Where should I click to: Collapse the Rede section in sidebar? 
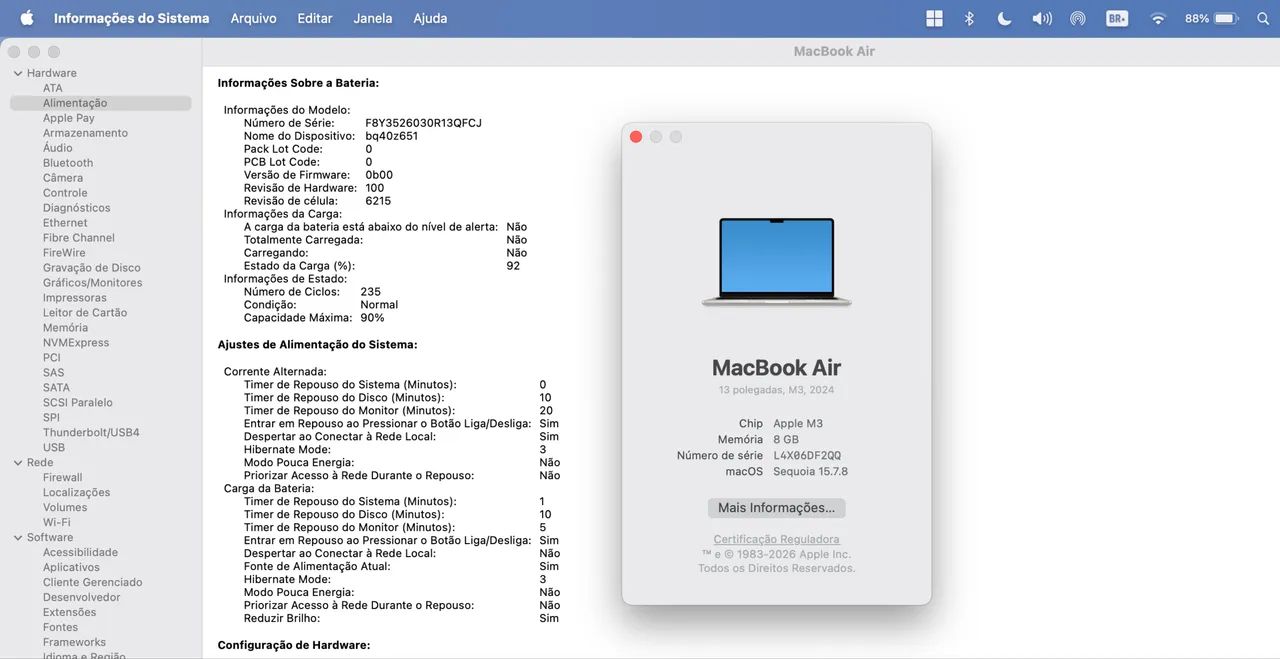pyautogui.click(x=18, y=462)
